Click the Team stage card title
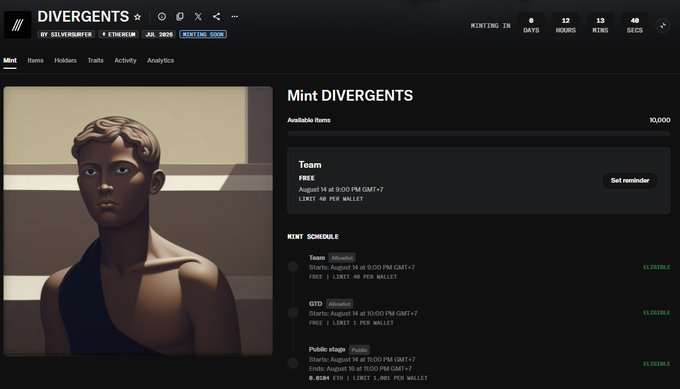 pyautogui.click(x=310, y=165)
